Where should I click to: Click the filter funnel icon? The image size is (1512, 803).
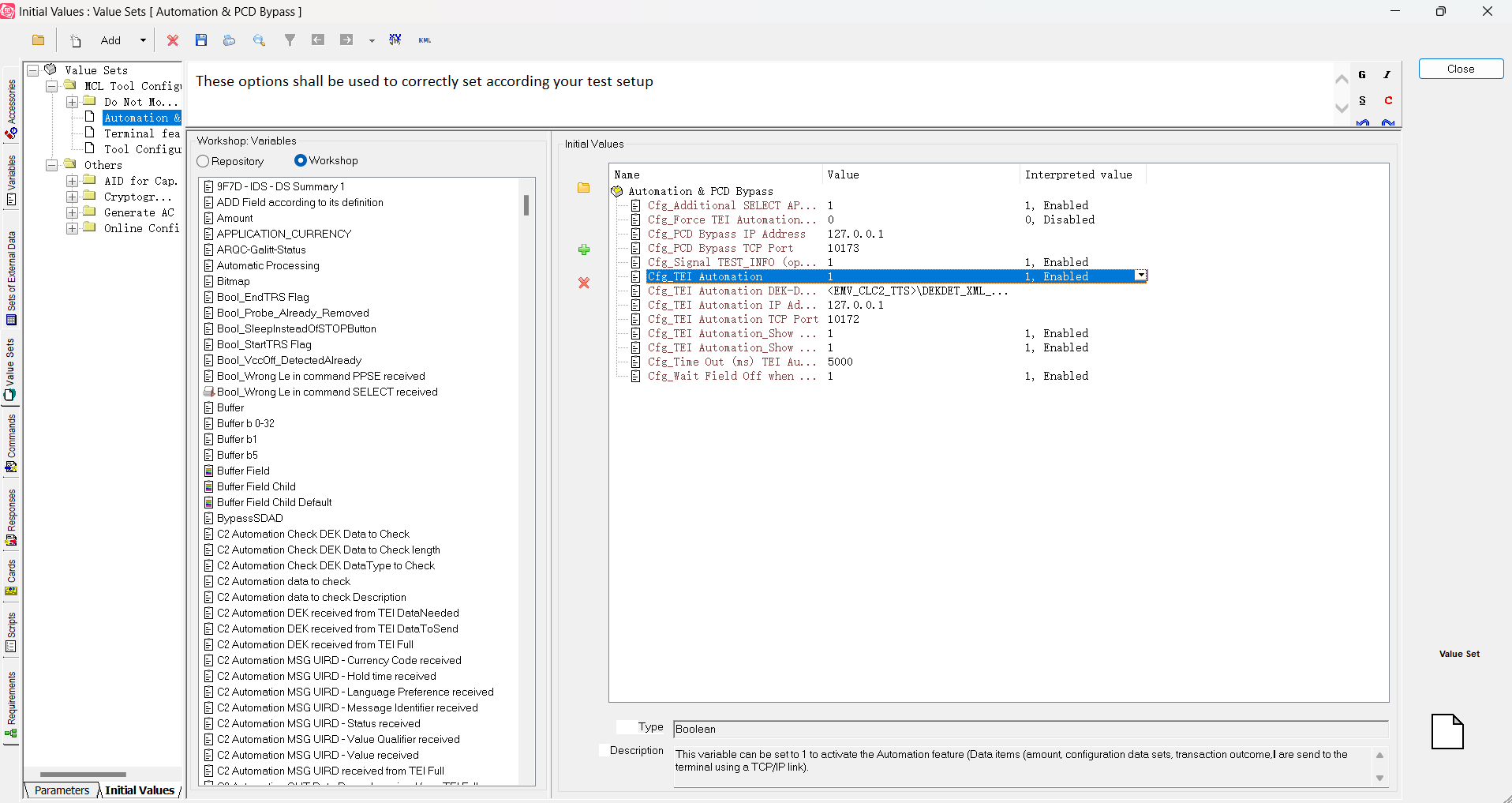pos(290,40)
